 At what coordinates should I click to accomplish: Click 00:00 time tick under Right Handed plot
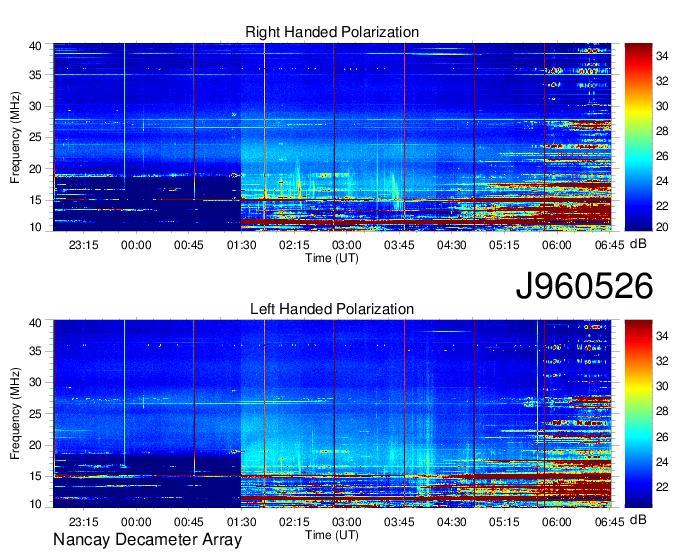pyautogui.click(x=136, y=245)
